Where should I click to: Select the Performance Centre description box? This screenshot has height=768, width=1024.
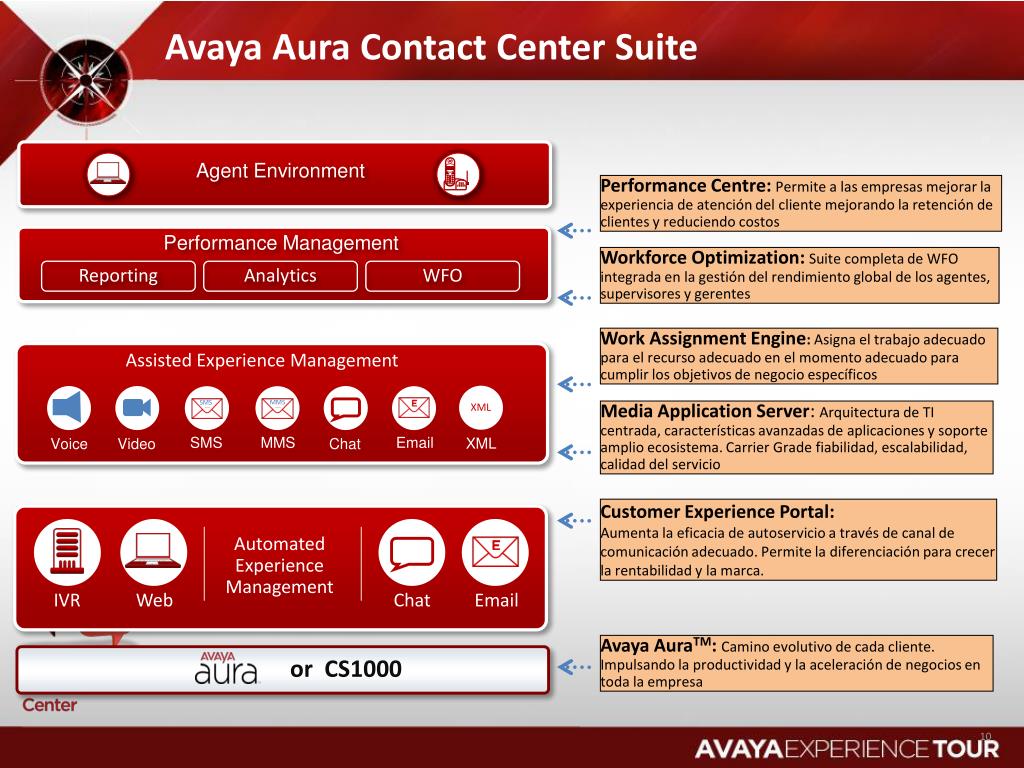(x=801, y=203)
